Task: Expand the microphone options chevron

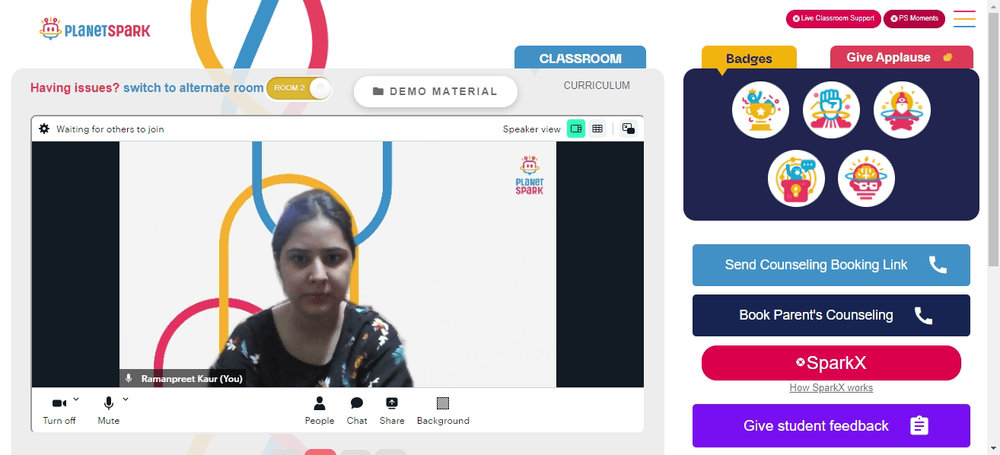Action: [x=125, y=399]
